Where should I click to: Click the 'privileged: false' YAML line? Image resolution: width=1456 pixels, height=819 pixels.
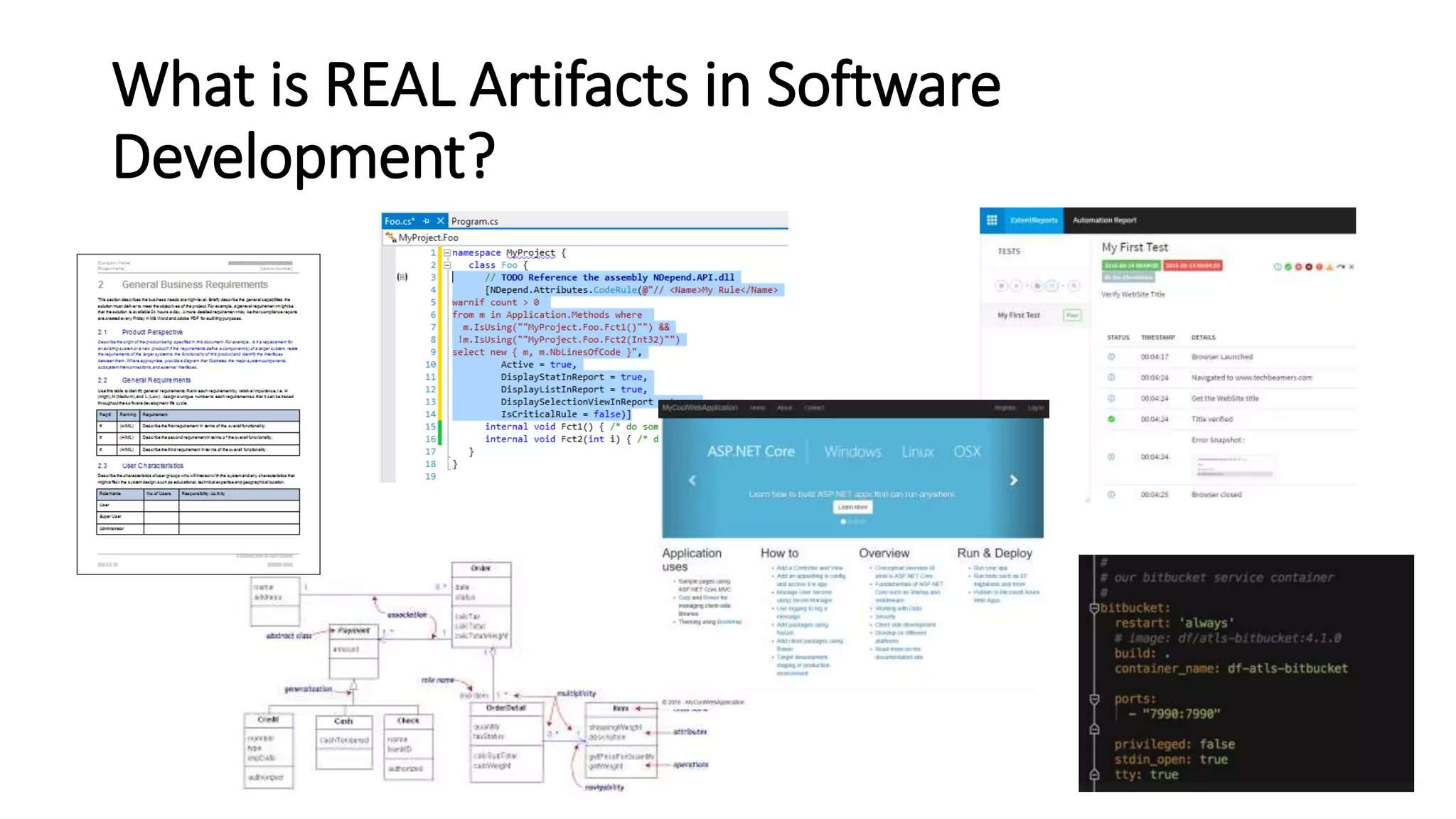point(1174,744)
